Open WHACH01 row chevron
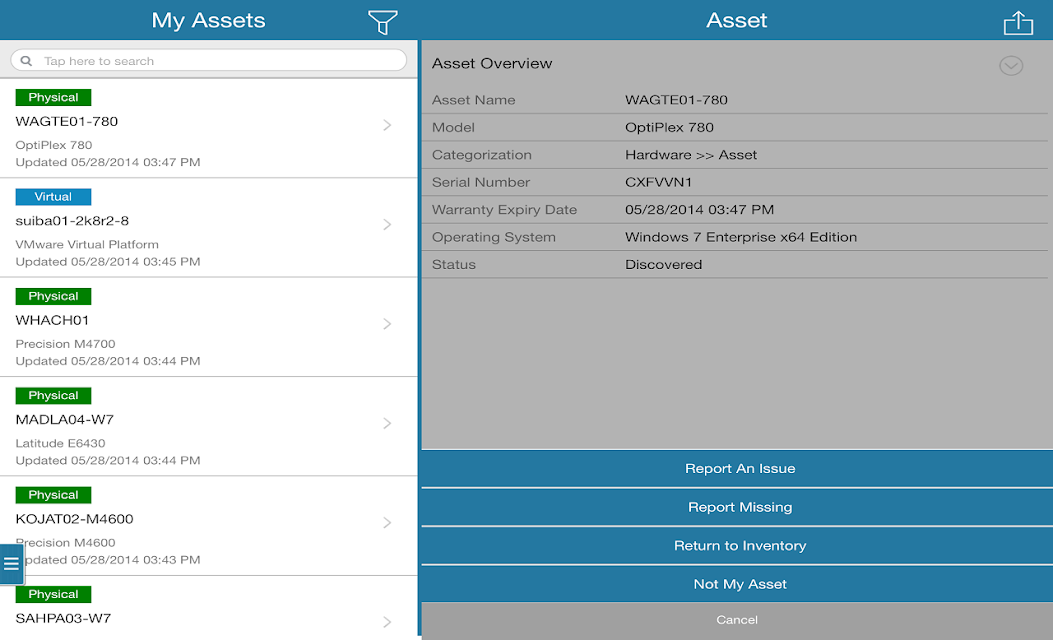The image size is (1053, 640). click(387, 324)
